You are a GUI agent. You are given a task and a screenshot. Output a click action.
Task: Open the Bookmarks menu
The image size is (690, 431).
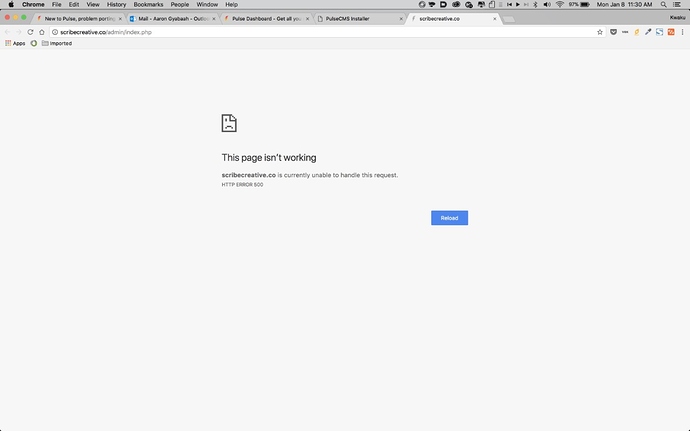pyautogui.click(x=148, y=5)
